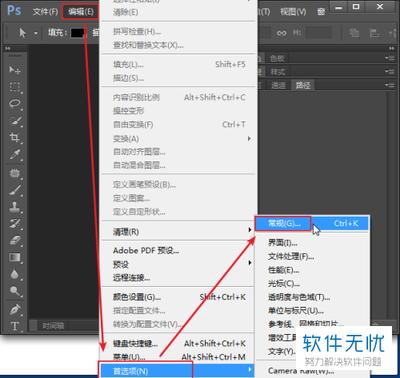Select the Crop tool
Screen dimensions: 400x378
coord(15,137)
